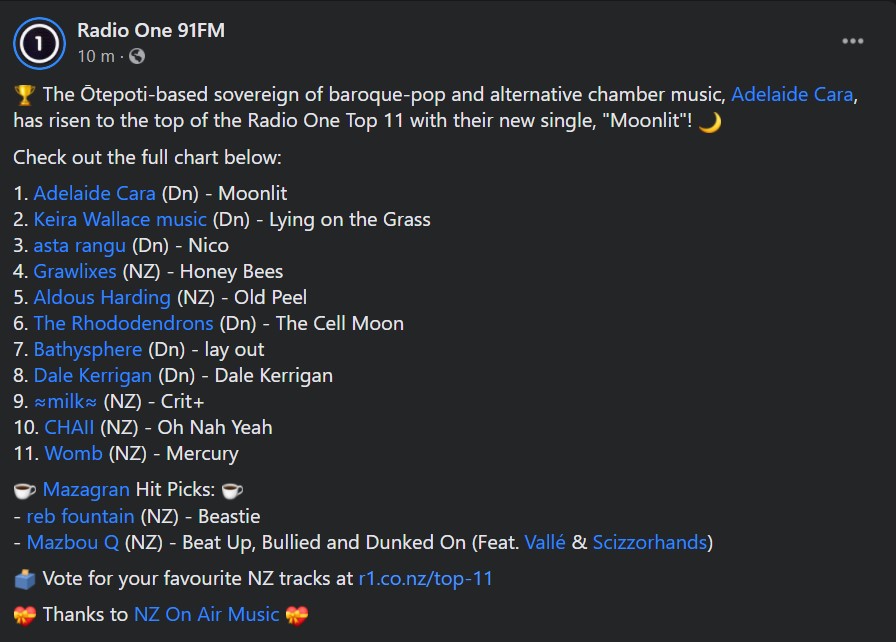Open The Rhododendrons band link
Image resolution: width=896 pixels, height=642 pixels.
tap(123, 323)
